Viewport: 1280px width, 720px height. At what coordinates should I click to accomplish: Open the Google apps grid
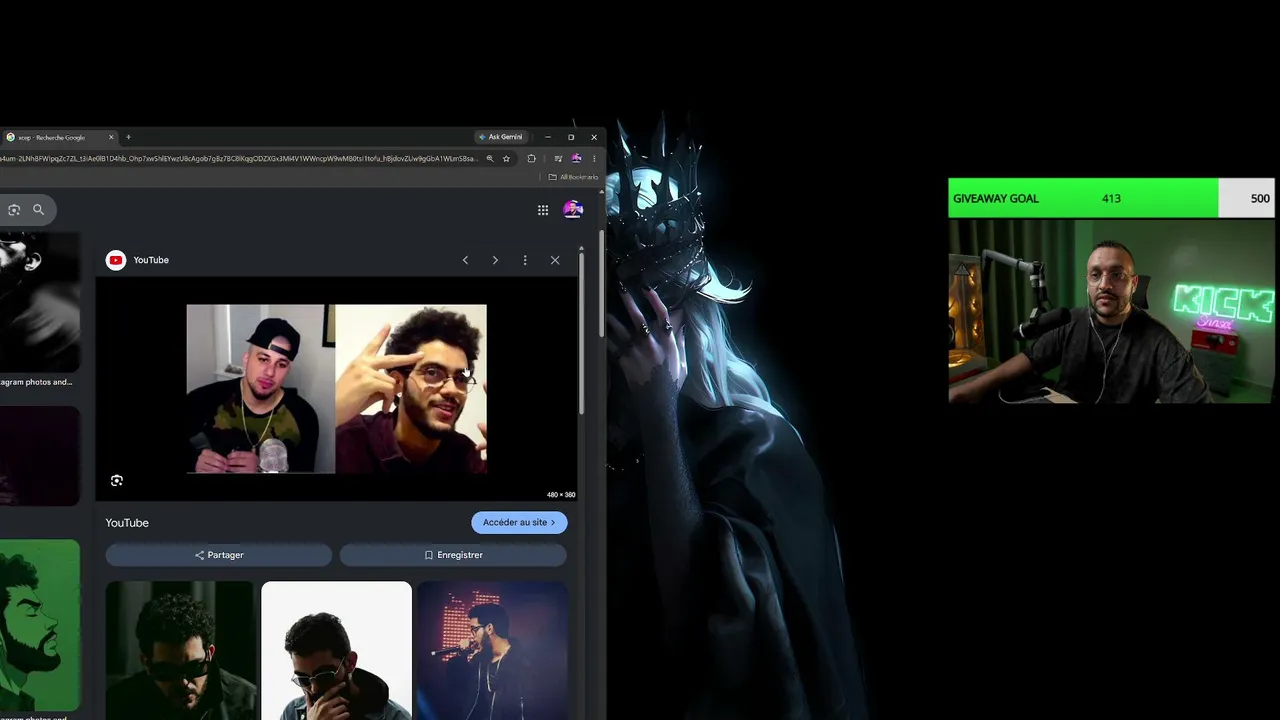point(543,210)
